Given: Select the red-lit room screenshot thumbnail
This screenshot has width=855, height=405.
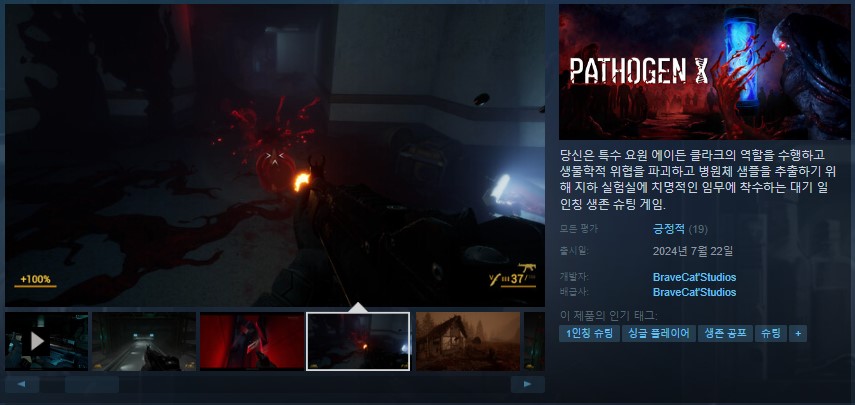Looking at the screenshot, I should point(251,341).
